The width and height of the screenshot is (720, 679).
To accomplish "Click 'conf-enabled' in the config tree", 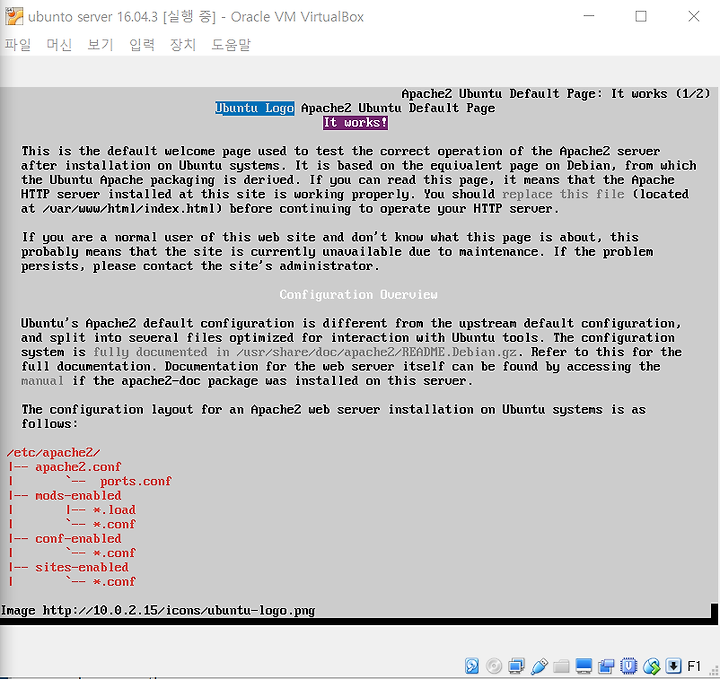I will (x=78, y=539).
